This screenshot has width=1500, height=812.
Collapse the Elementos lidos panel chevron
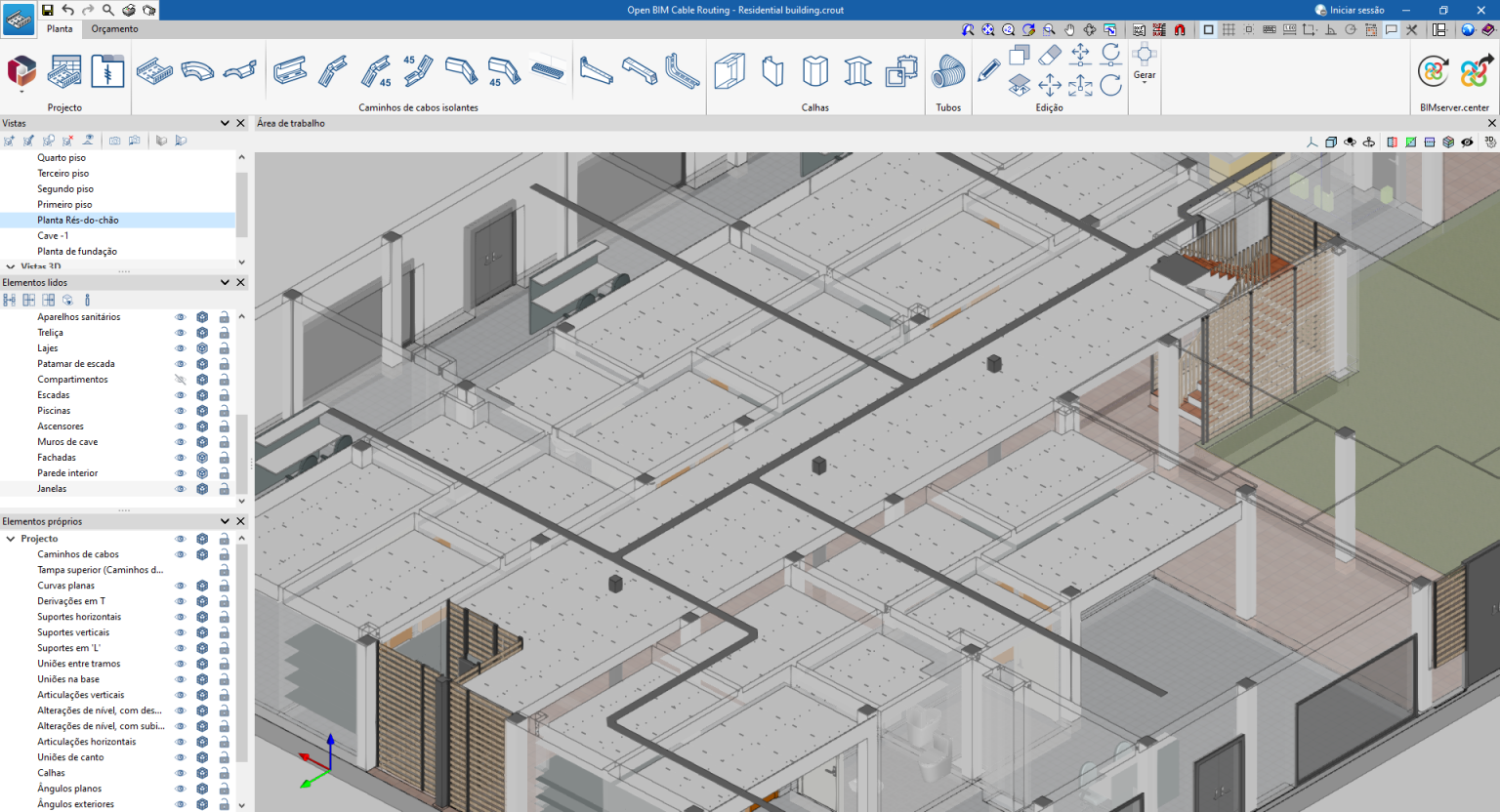pos(225,282)
